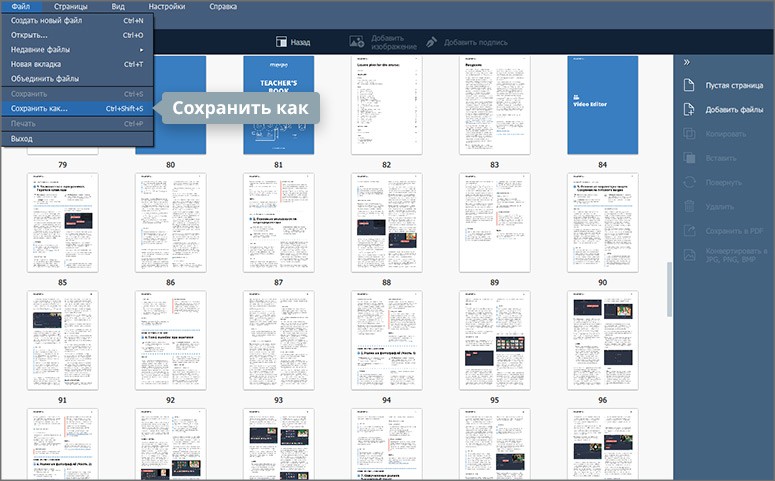Click the Повернуть rotate icon

pos(689,182)
